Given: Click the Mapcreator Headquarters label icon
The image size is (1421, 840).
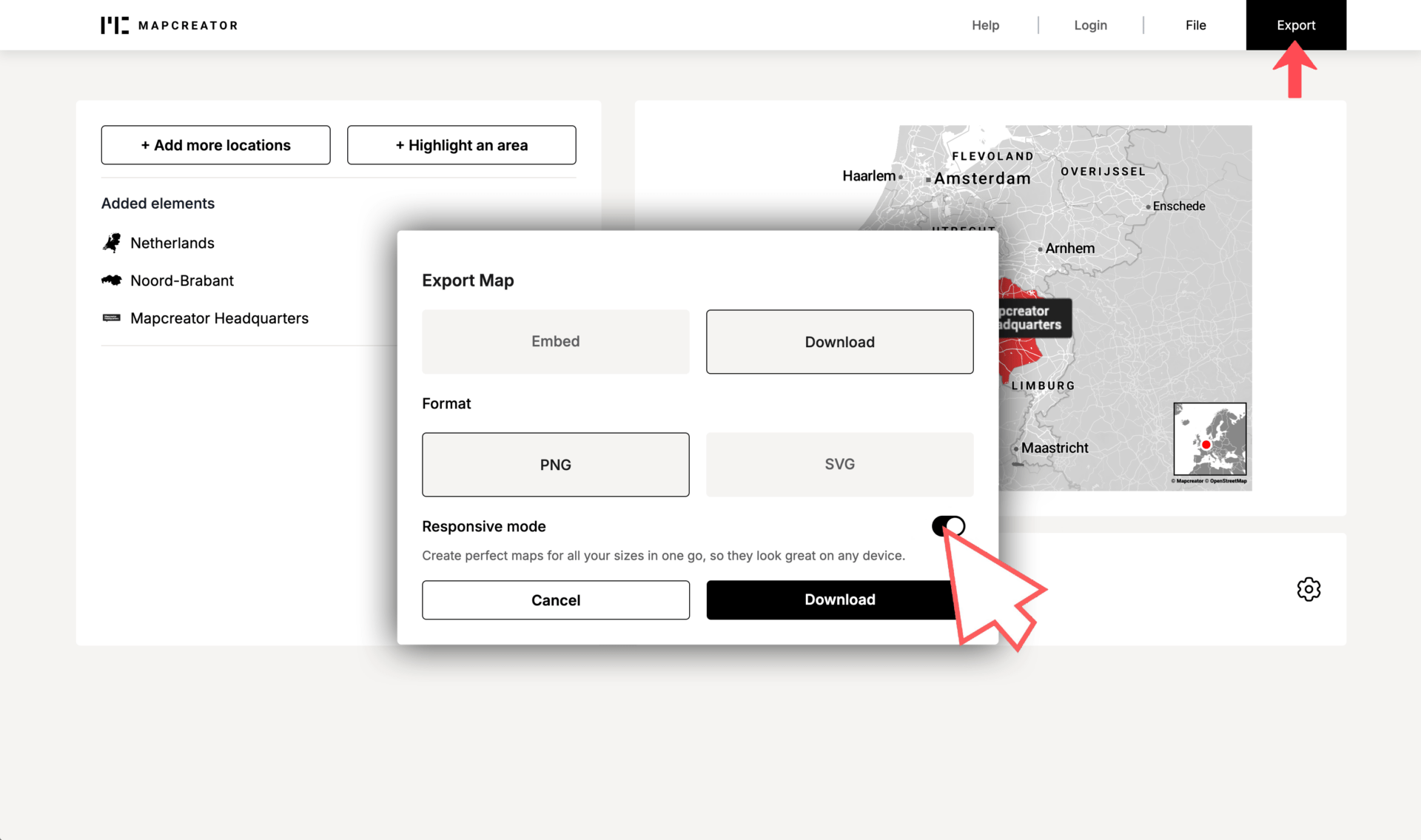Looking at the screenshot, I should coord(112,317).
